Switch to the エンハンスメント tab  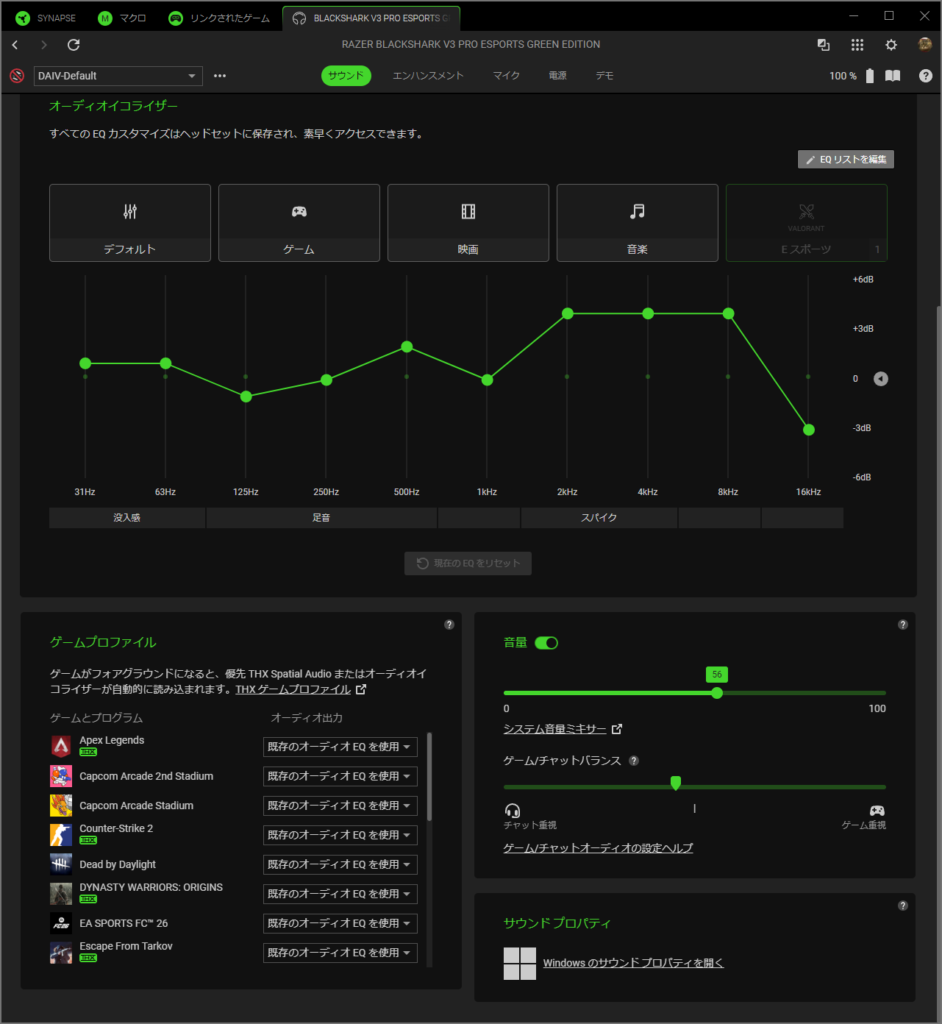(428, 76)
